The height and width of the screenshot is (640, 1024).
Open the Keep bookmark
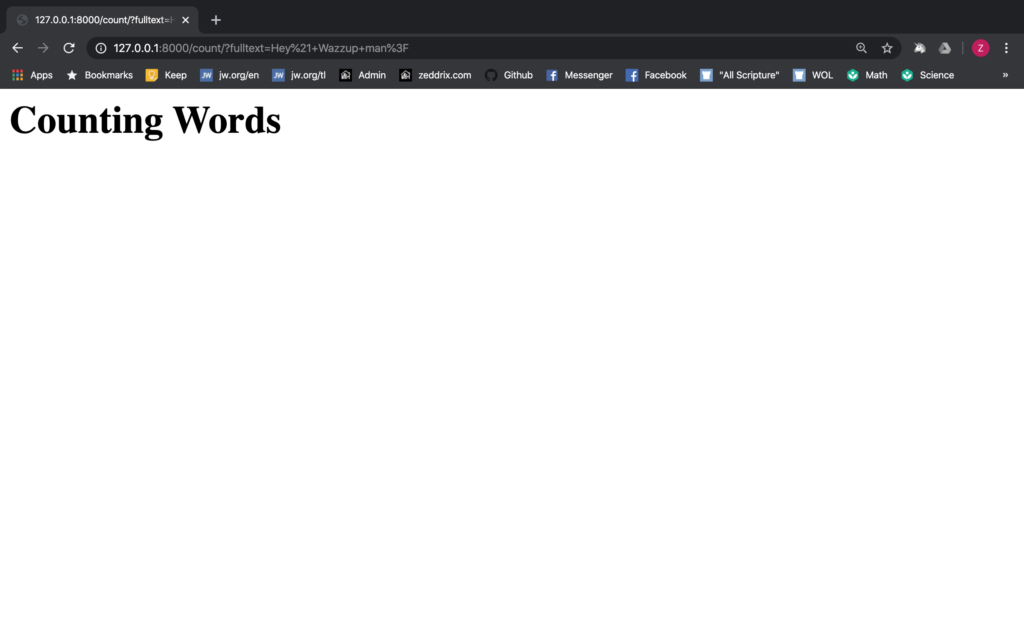tap(167, 75)
